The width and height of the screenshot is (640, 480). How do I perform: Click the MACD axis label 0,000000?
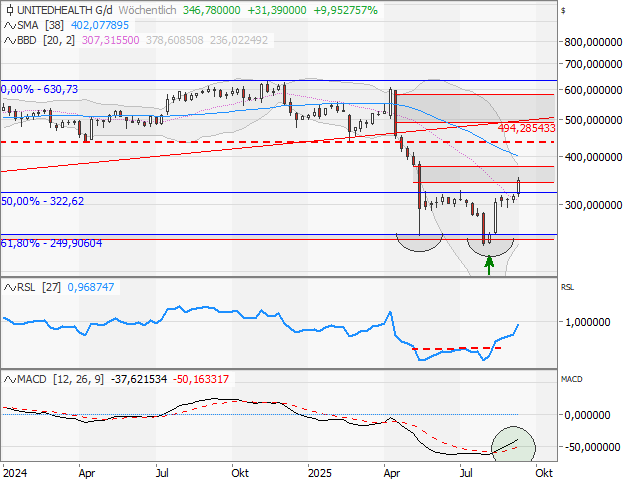pos(587,416)
